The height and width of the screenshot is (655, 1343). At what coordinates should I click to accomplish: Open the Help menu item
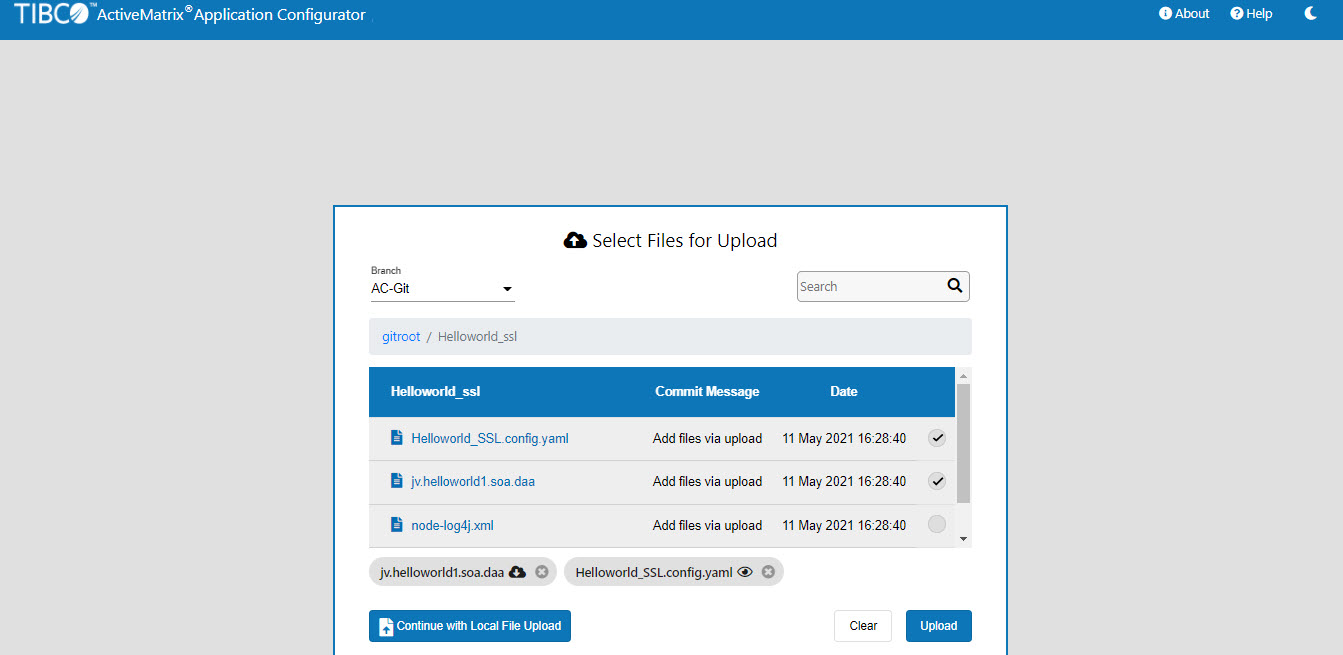tap(1251, 14)
